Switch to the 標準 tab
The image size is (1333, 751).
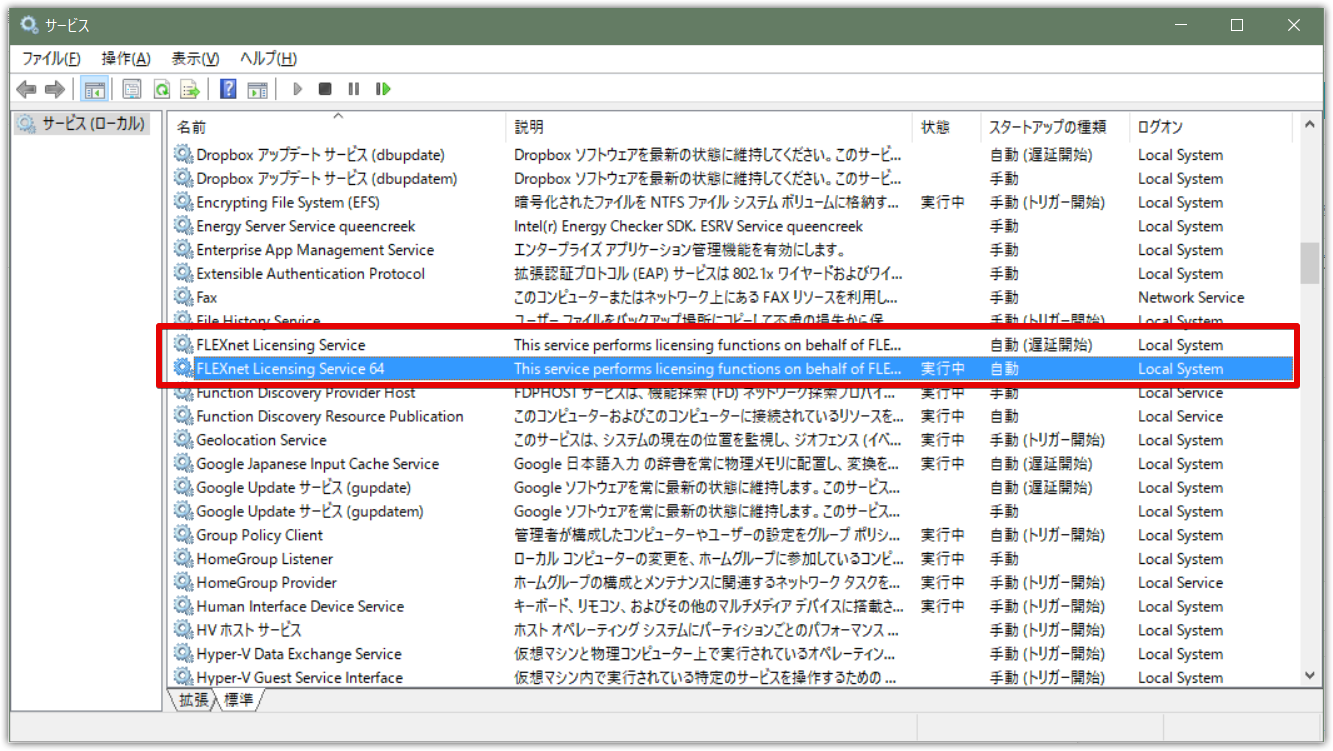click(x=237, y=700)
